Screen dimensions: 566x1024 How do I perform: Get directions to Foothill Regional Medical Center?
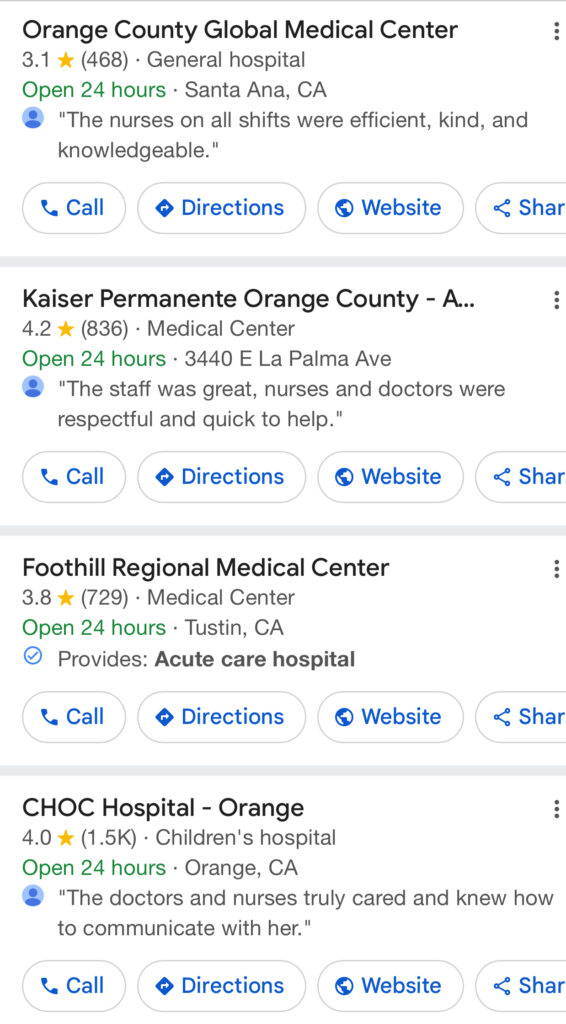coord(221,716)
